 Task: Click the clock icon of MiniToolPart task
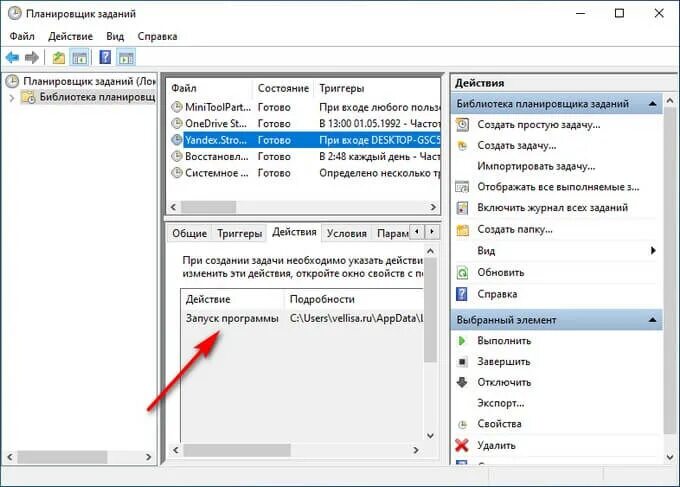point(177,107)
